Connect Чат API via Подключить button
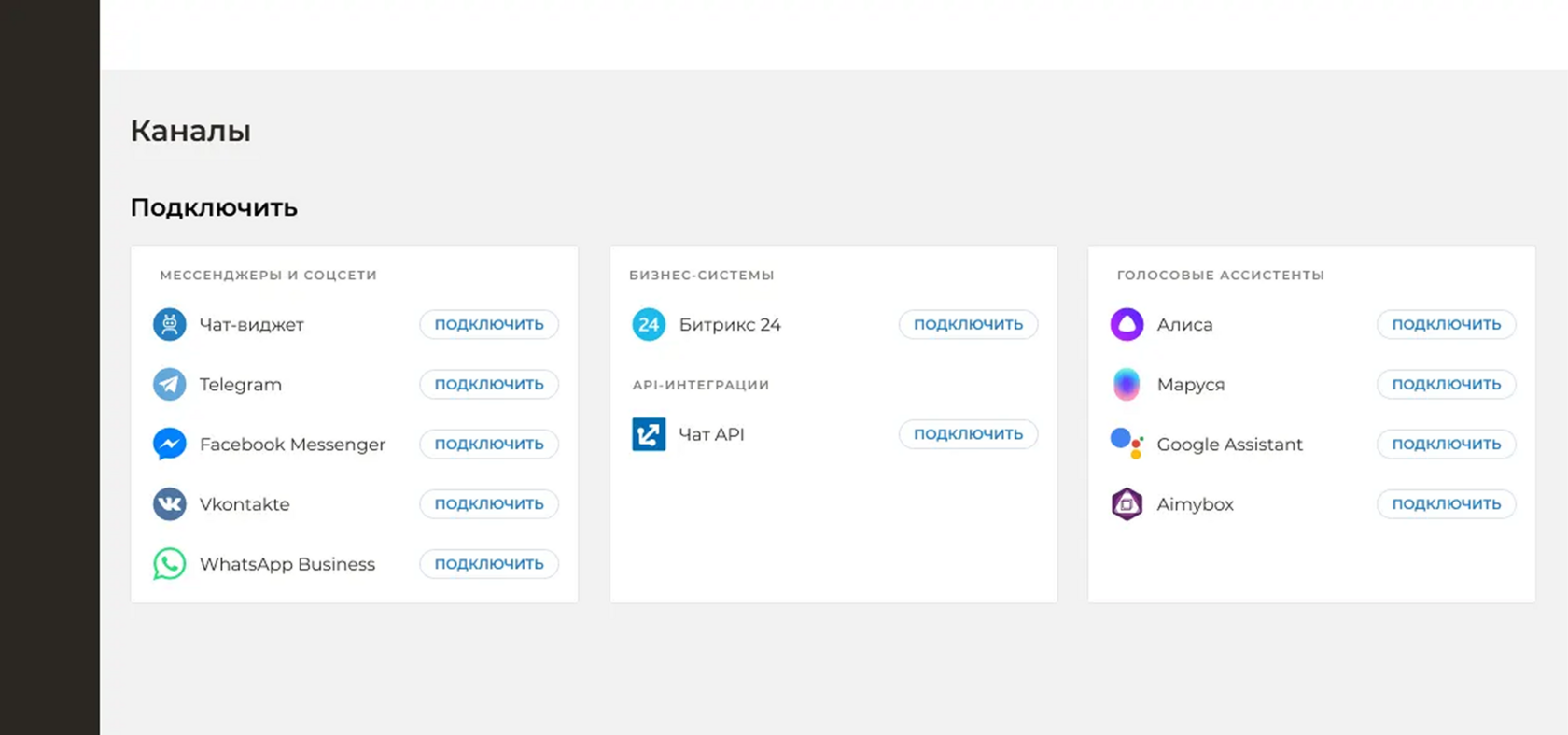The width and height of the screenshot is (1568, 735). (x=968, y=434)
